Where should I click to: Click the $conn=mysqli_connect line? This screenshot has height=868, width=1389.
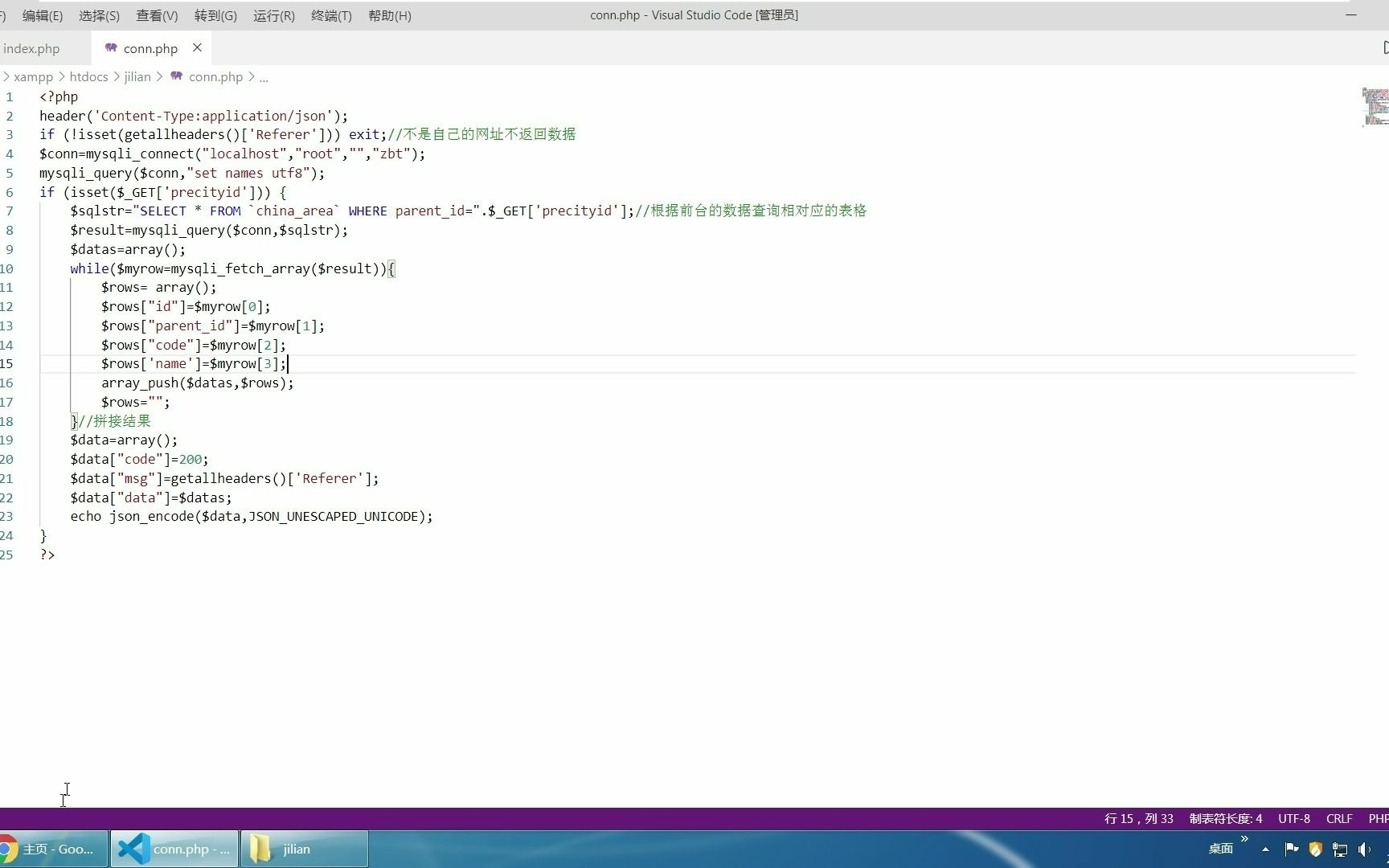pyautogui.click(x=232, y=154)
